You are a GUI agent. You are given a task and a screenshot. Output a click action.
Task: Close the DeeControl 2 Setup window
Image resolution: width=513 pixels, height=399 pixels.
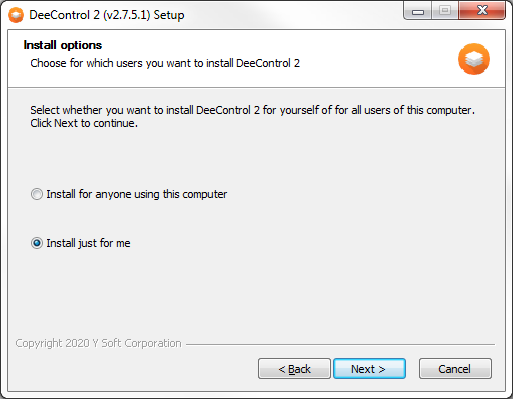[x=482, y=11]
